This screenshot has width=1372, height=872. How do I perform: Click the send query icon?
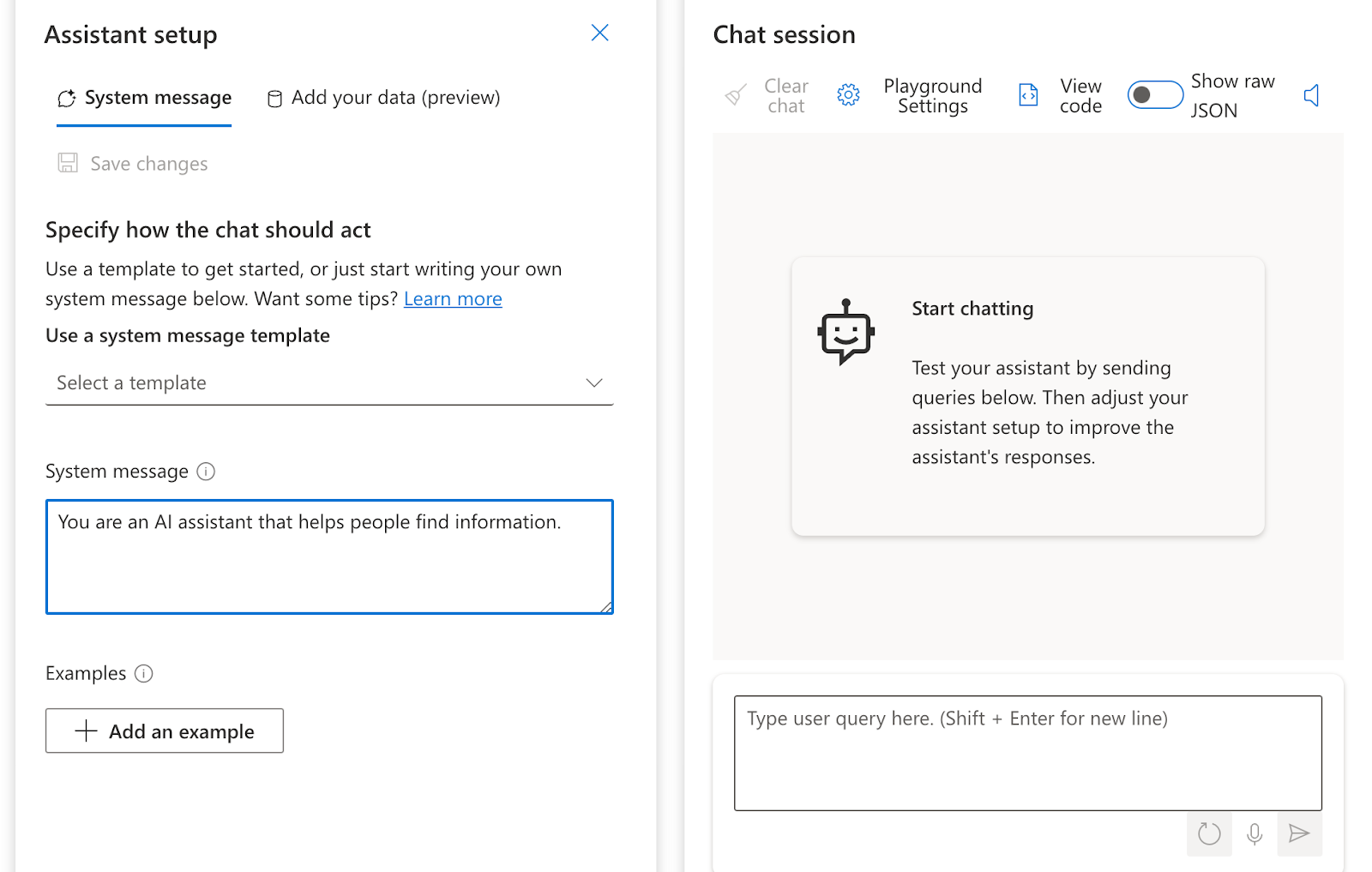(x=1299, y=833)
